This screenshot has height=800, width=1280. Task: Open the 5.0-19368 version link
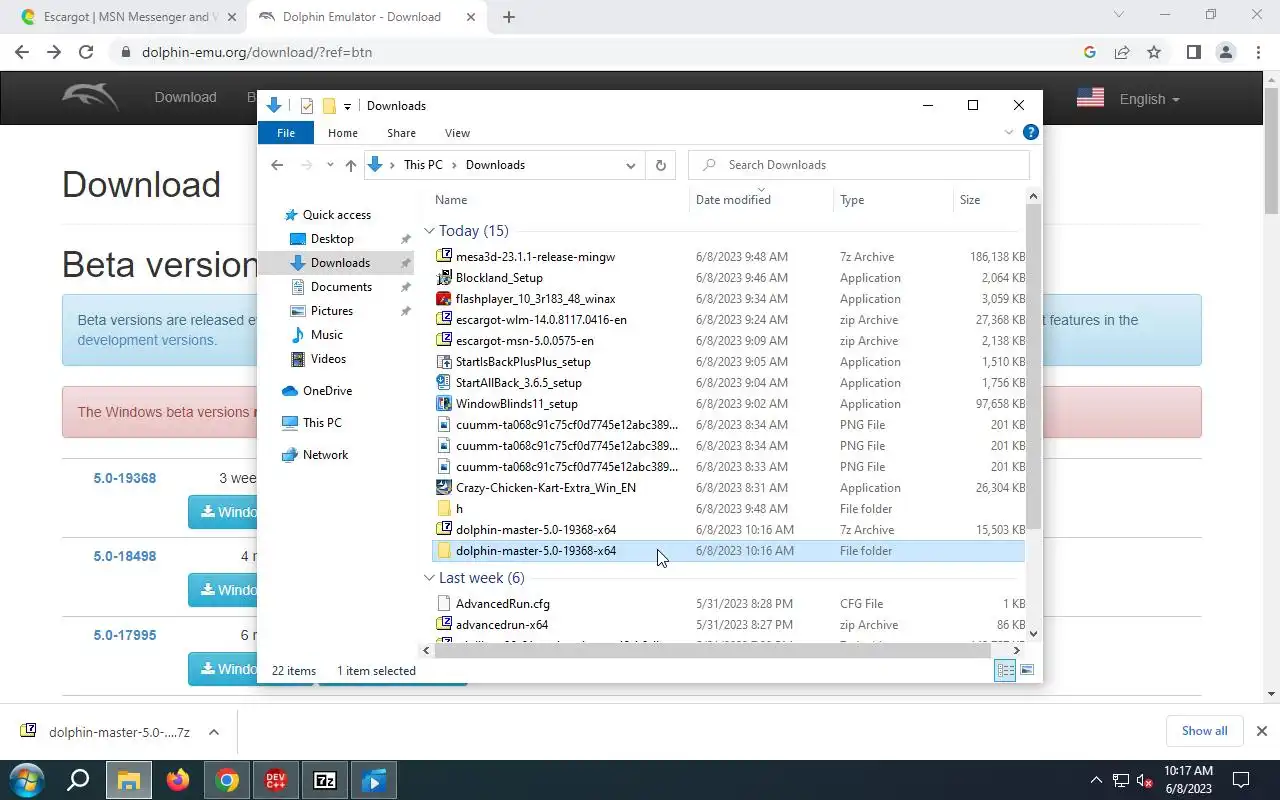(x=125, y=478)
